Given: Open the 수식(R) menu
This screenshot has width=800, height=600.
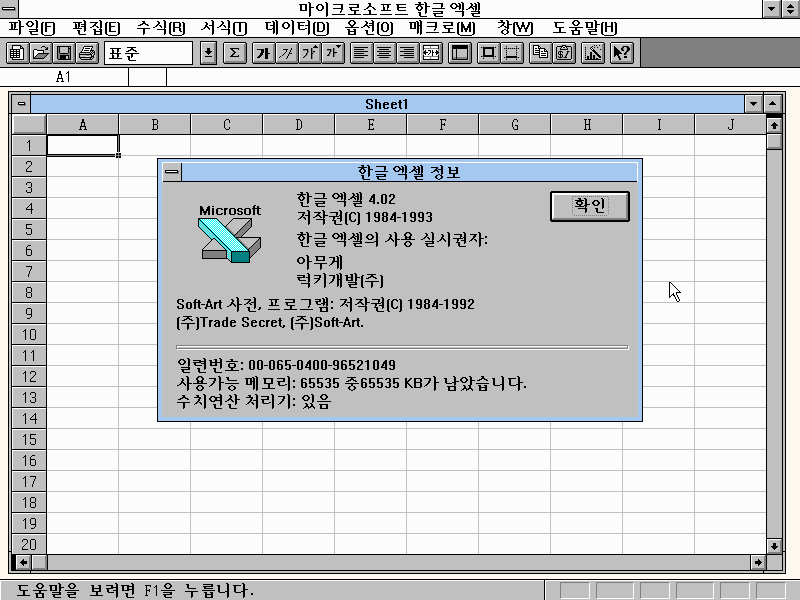Looking at the screenshot, I should click(x=161, y=28).
